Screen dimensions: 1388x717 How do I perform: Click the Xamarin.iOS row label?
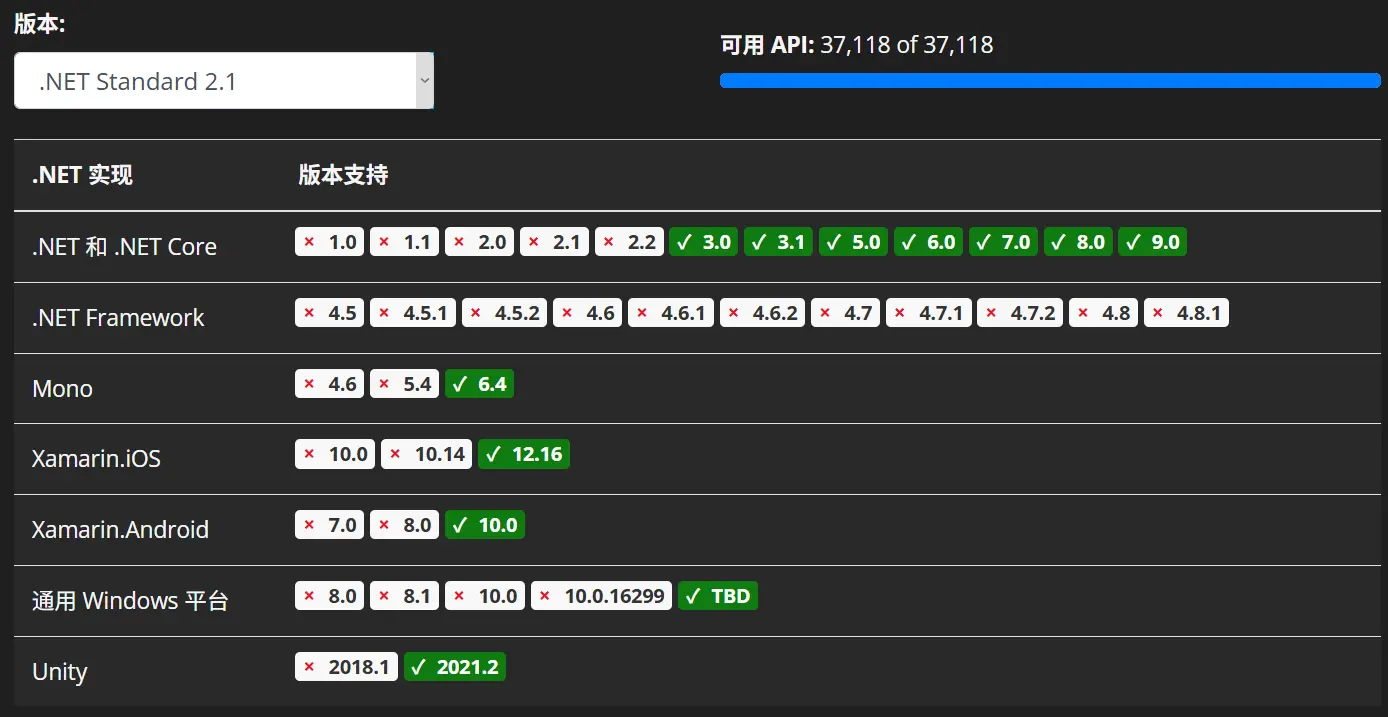click(x=96, y=459)
